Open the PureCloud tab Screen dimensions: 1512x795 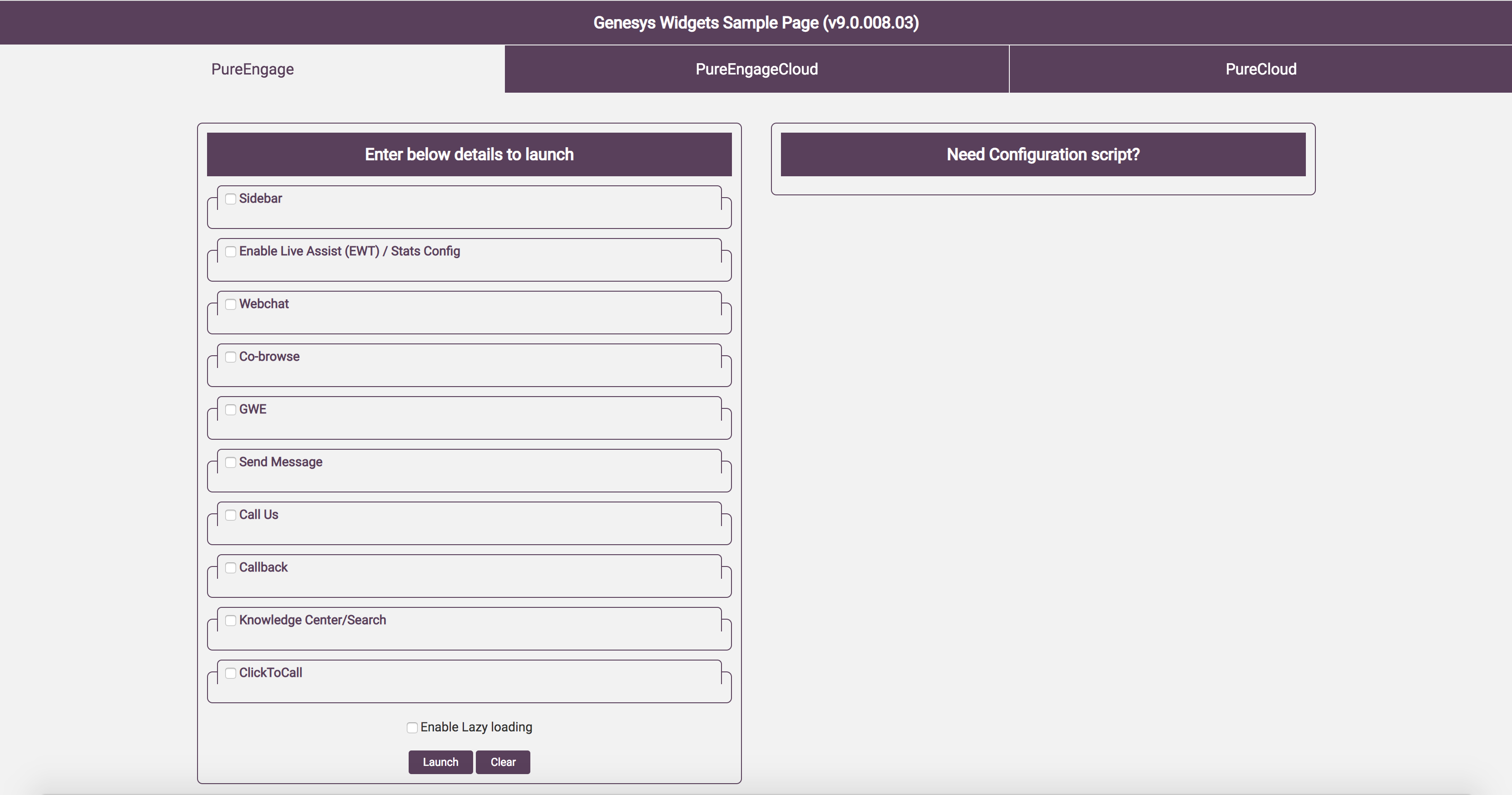tap(1260, 70)
